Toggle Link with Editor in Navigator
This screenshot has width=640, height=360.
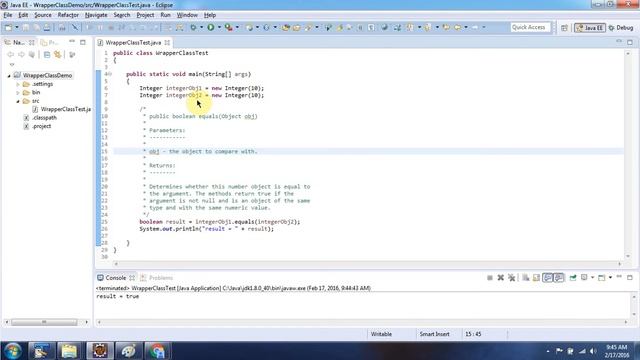[58, 54]
